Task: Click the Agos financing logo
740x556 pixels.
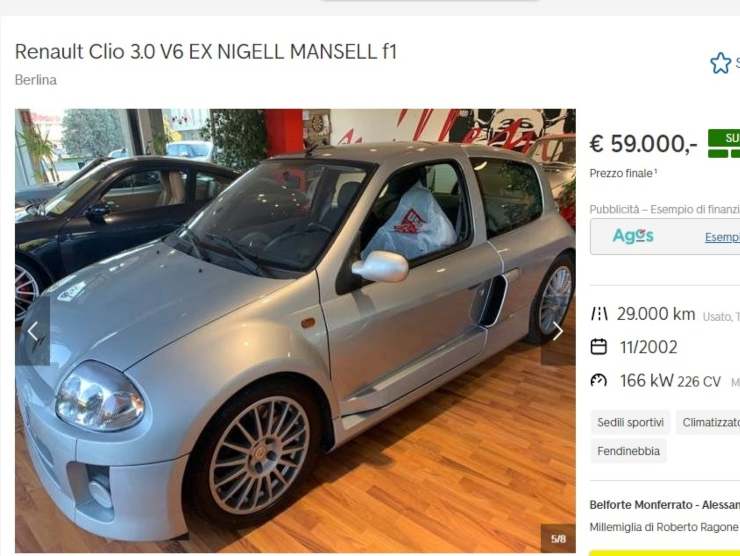Action: [x=633, y=236]
